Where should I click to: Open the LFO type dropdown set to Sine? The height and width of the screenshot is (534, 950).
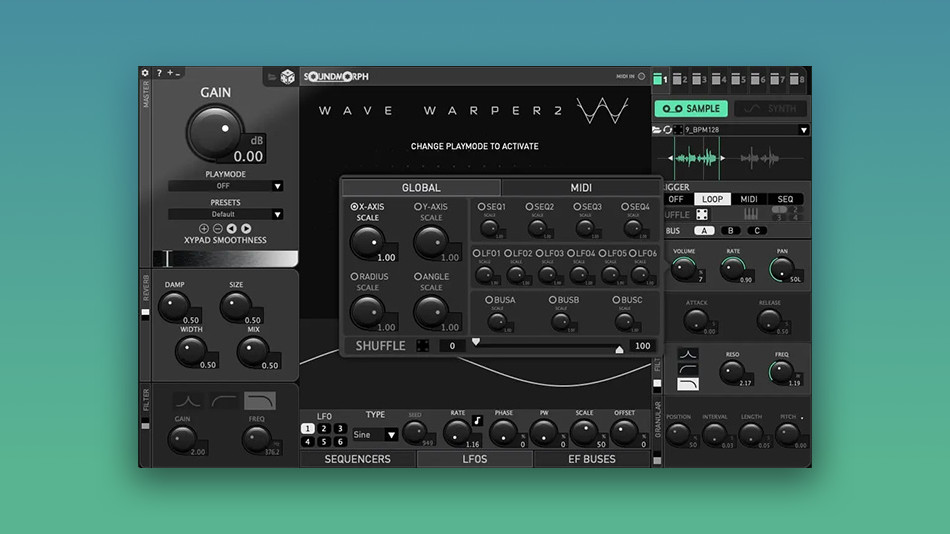pyautogui.click(x=376, y=435)
